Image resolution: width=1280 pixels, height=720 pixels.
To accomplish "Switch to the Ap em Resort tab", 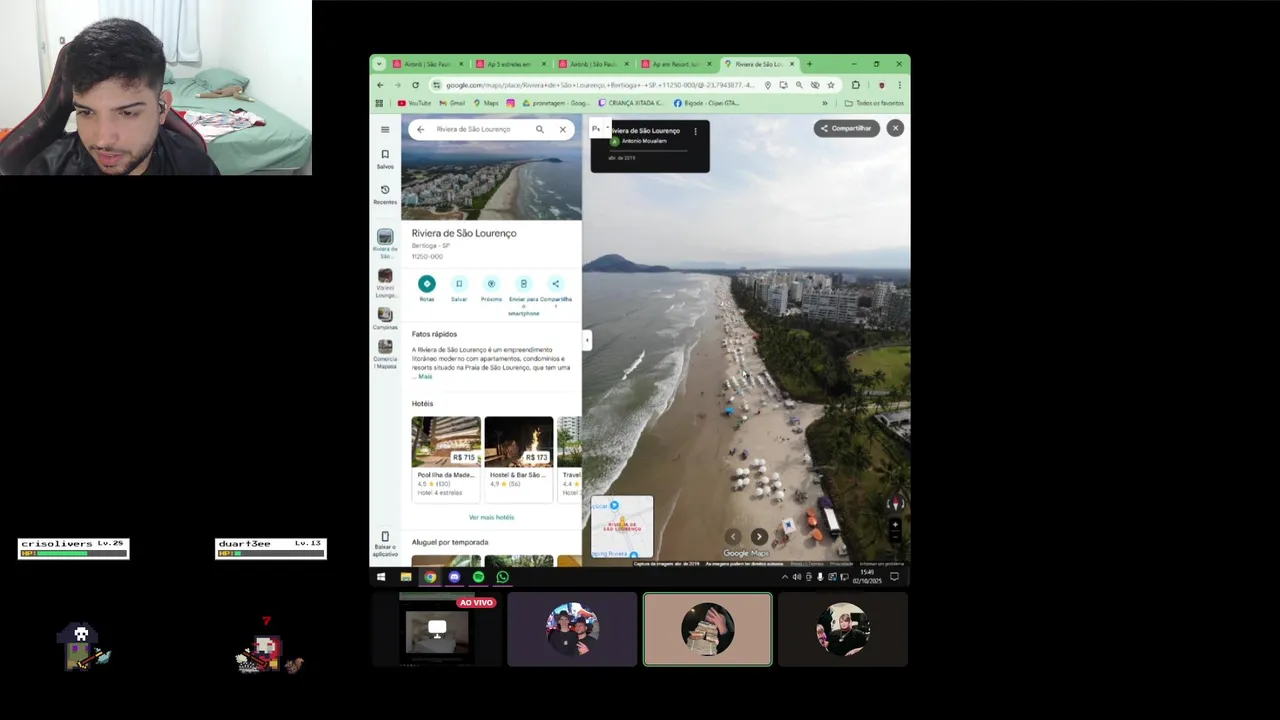I will [x=676, y=64].
